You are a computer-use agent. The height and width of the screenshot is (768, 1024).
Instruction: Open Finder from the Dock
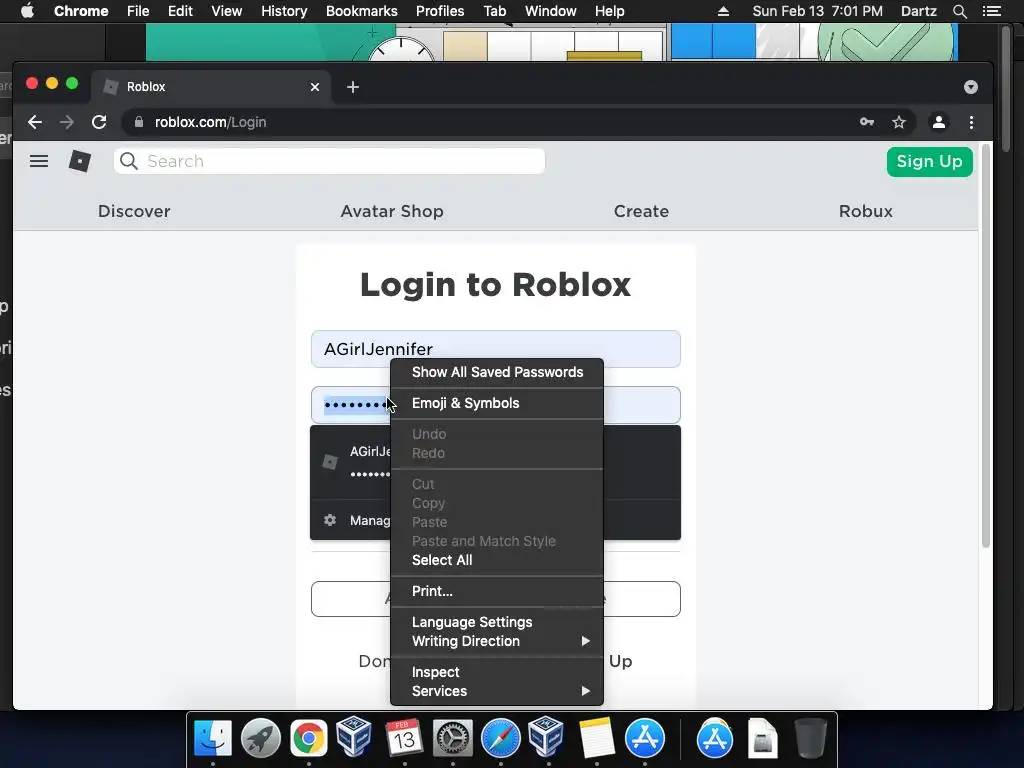point(213,738)
